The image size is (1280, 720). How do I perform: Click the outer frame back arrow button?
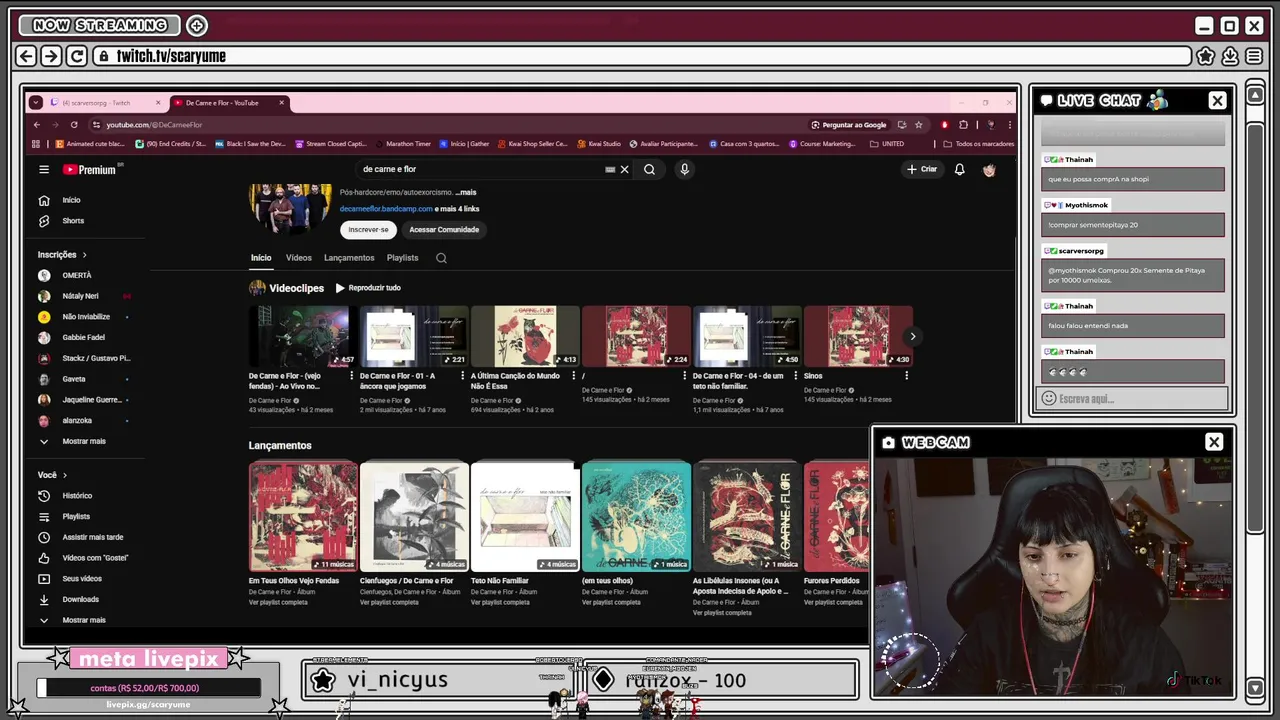click(27, 57)
